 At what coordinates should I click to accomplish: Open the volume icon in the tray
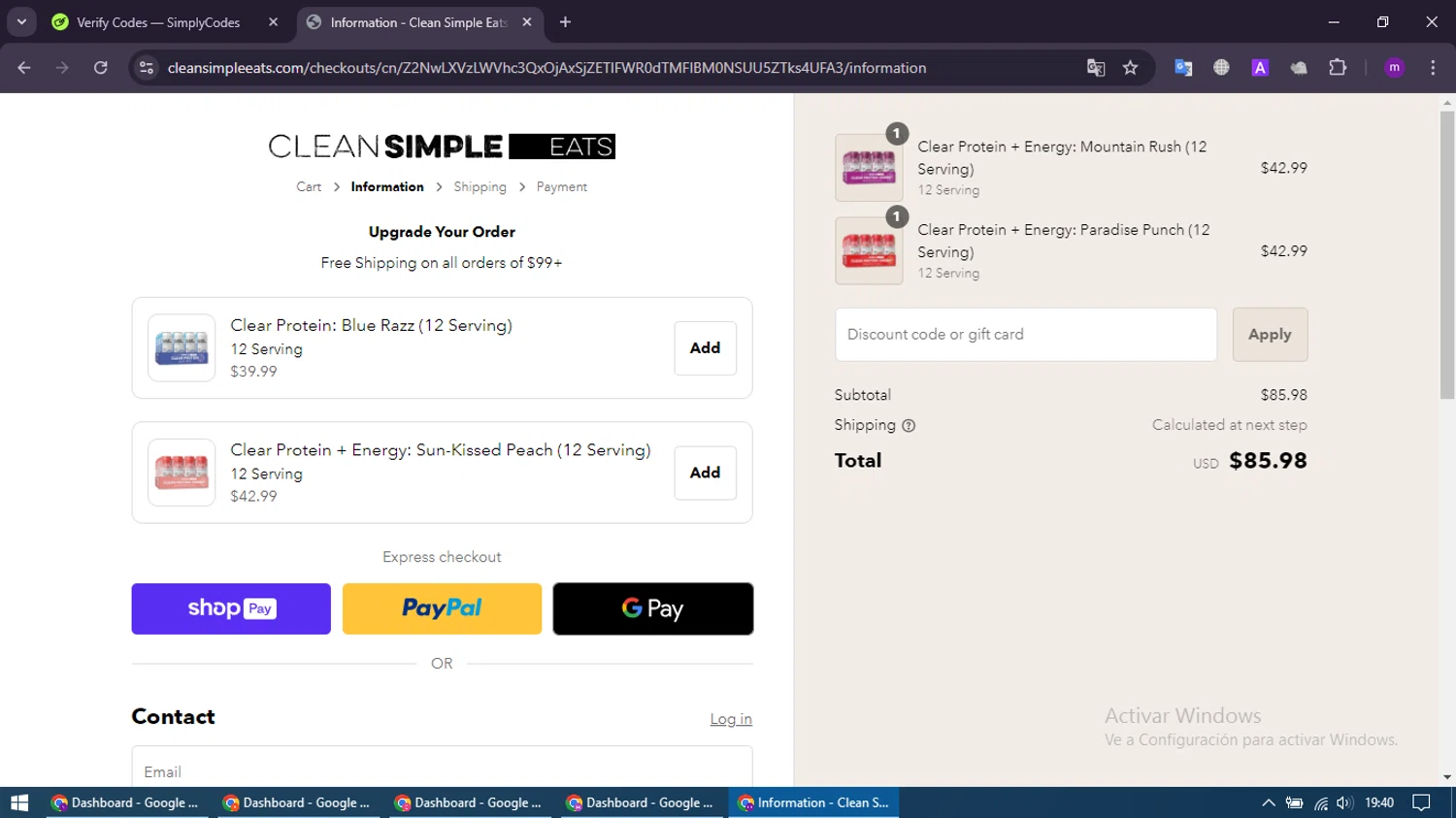pos(1344,802)
